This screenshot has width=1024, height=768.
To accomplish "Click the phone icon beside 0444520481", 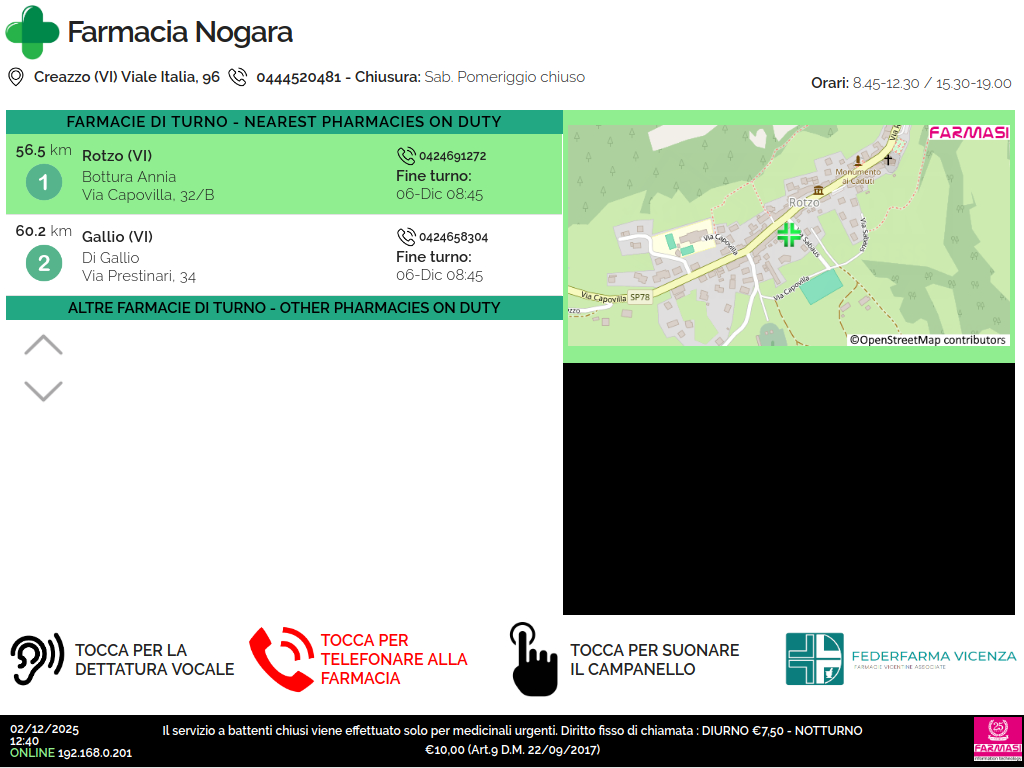I will tap(238, 77).
